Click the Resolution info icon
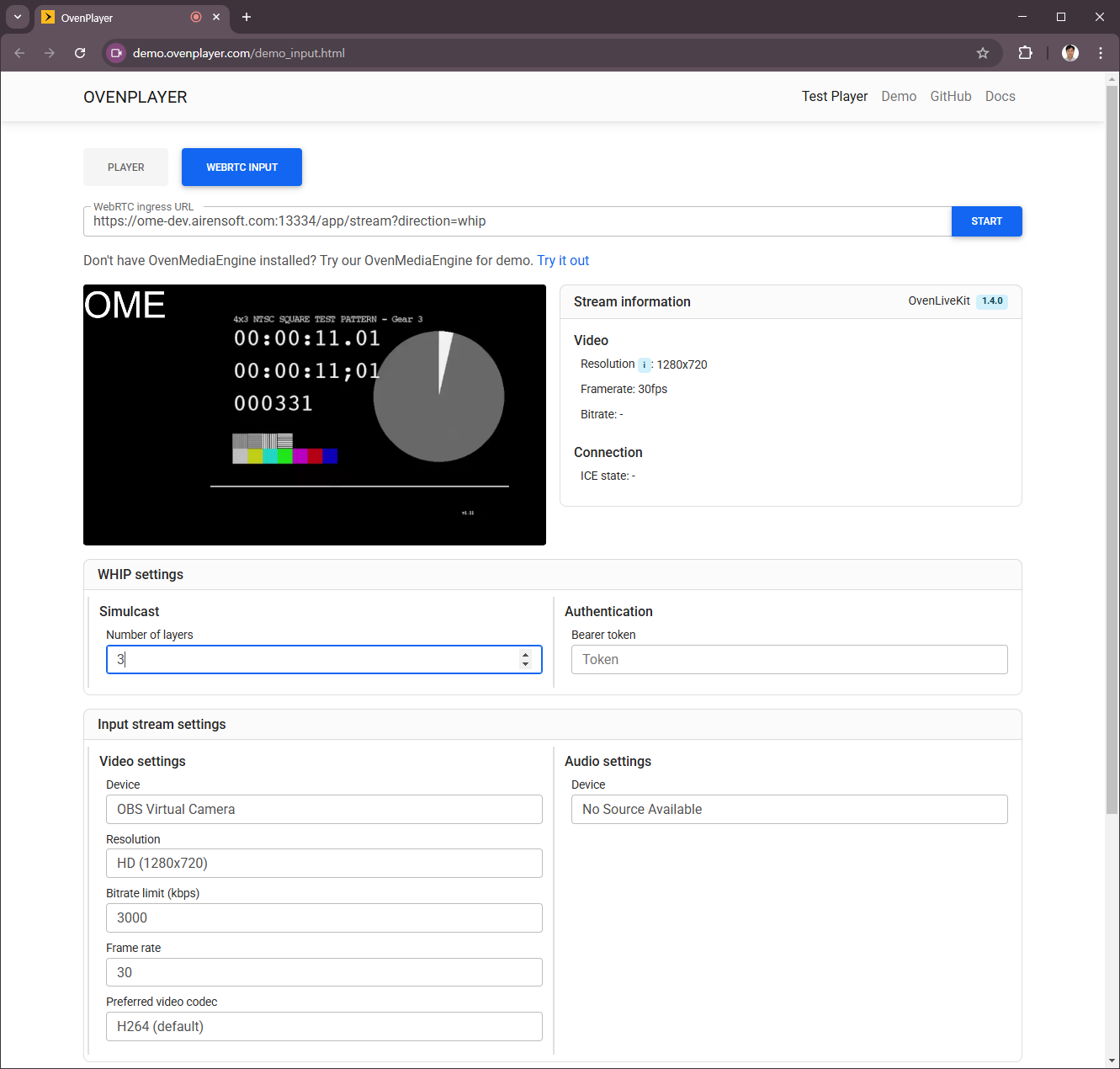The image size is (1120, 1069). tap(645, 364)
